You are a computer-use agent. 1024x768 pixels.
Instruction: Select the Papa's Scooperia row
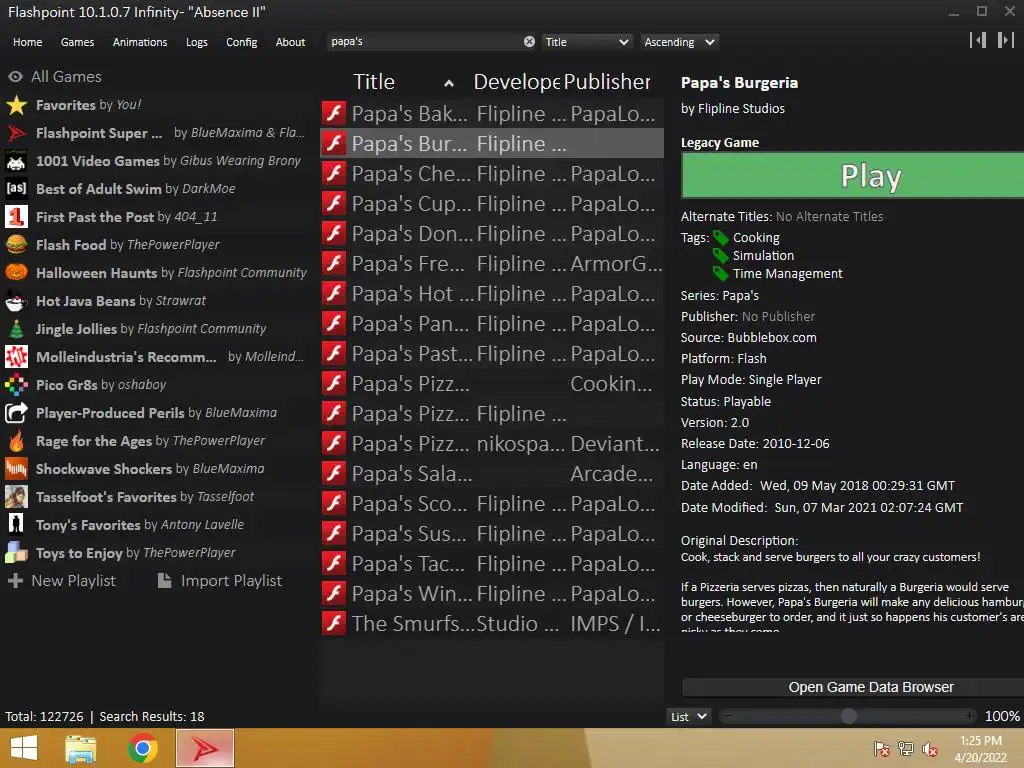[492, 504]
